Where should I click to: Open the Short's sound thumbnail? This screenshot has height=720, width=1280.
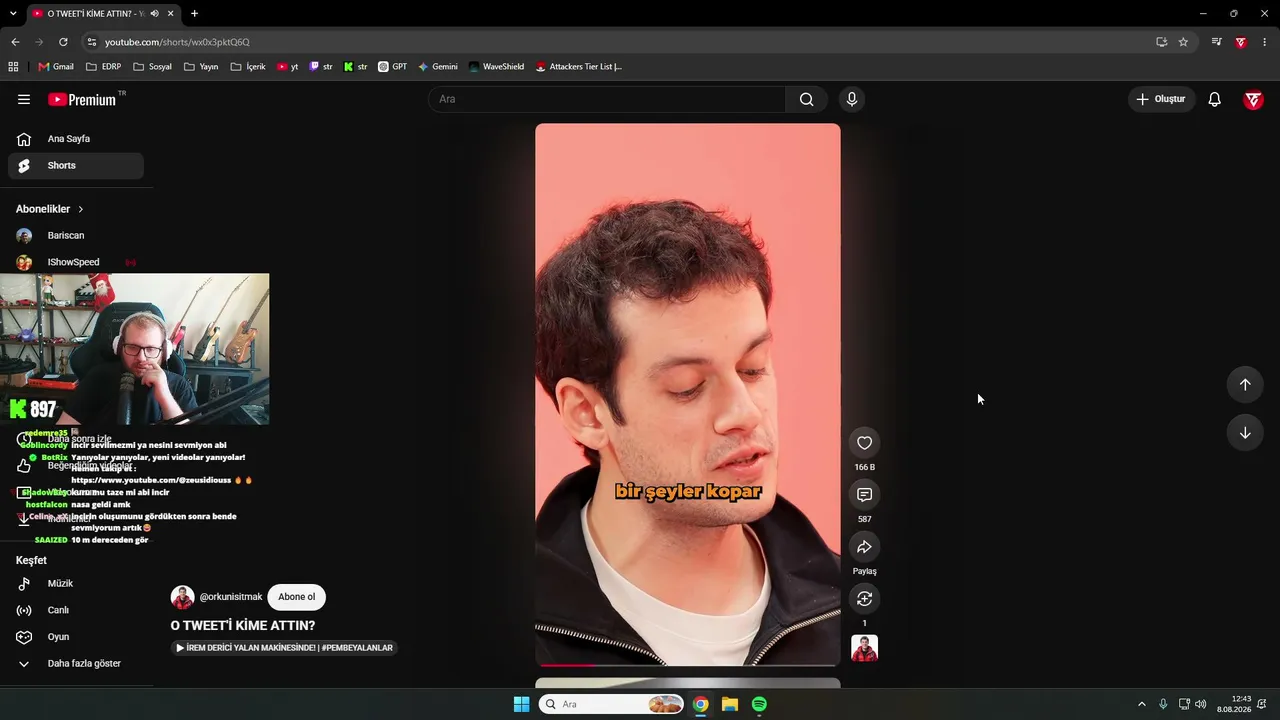[x=865, y=648]
